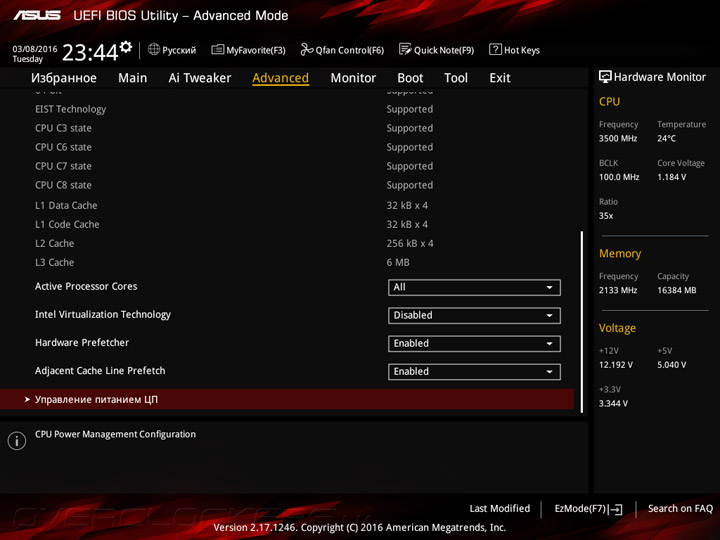Click the EIST Technology row

pos(287,109)
